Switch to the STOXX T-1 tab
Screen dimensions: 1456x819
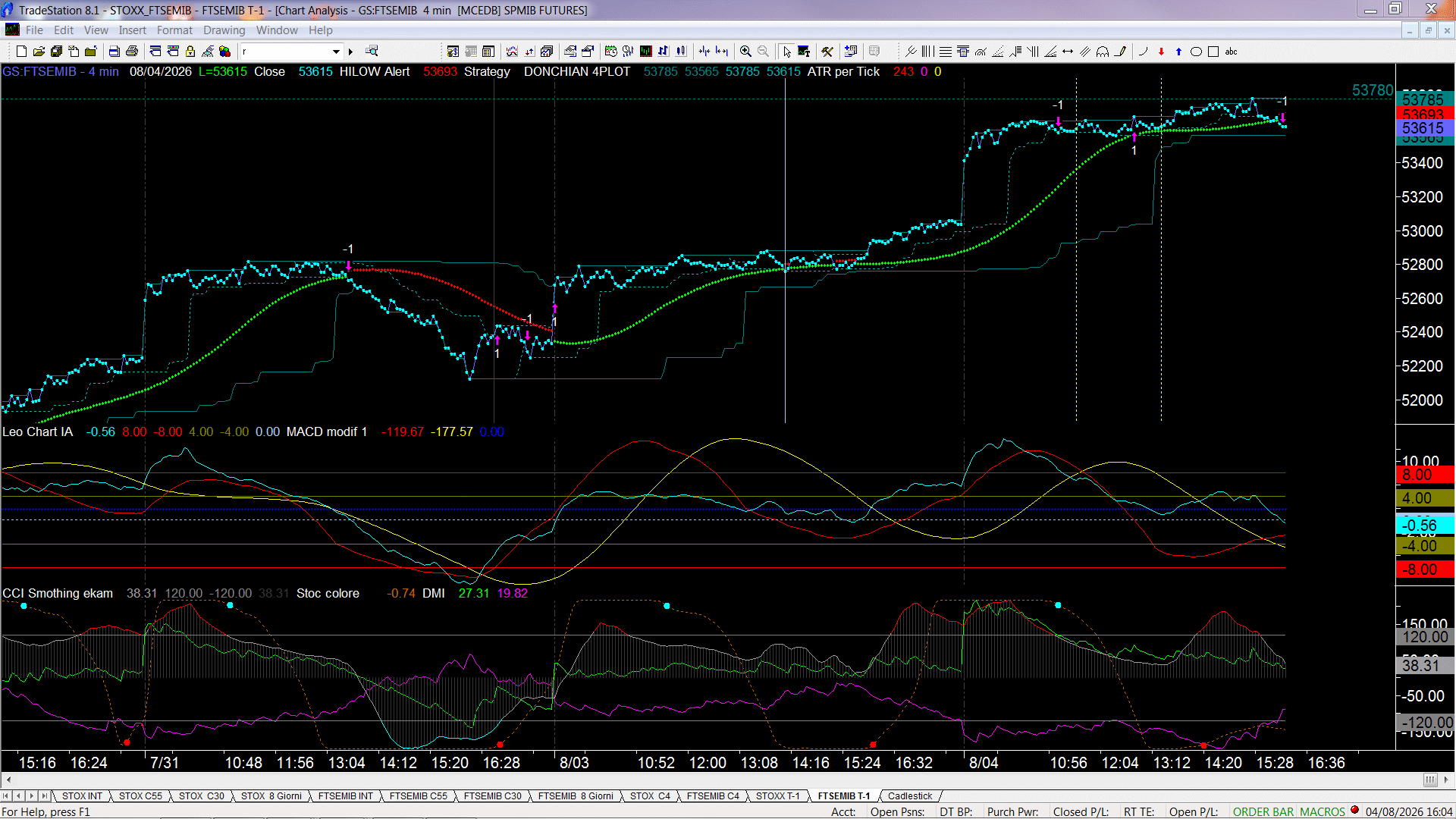(778, 796)
